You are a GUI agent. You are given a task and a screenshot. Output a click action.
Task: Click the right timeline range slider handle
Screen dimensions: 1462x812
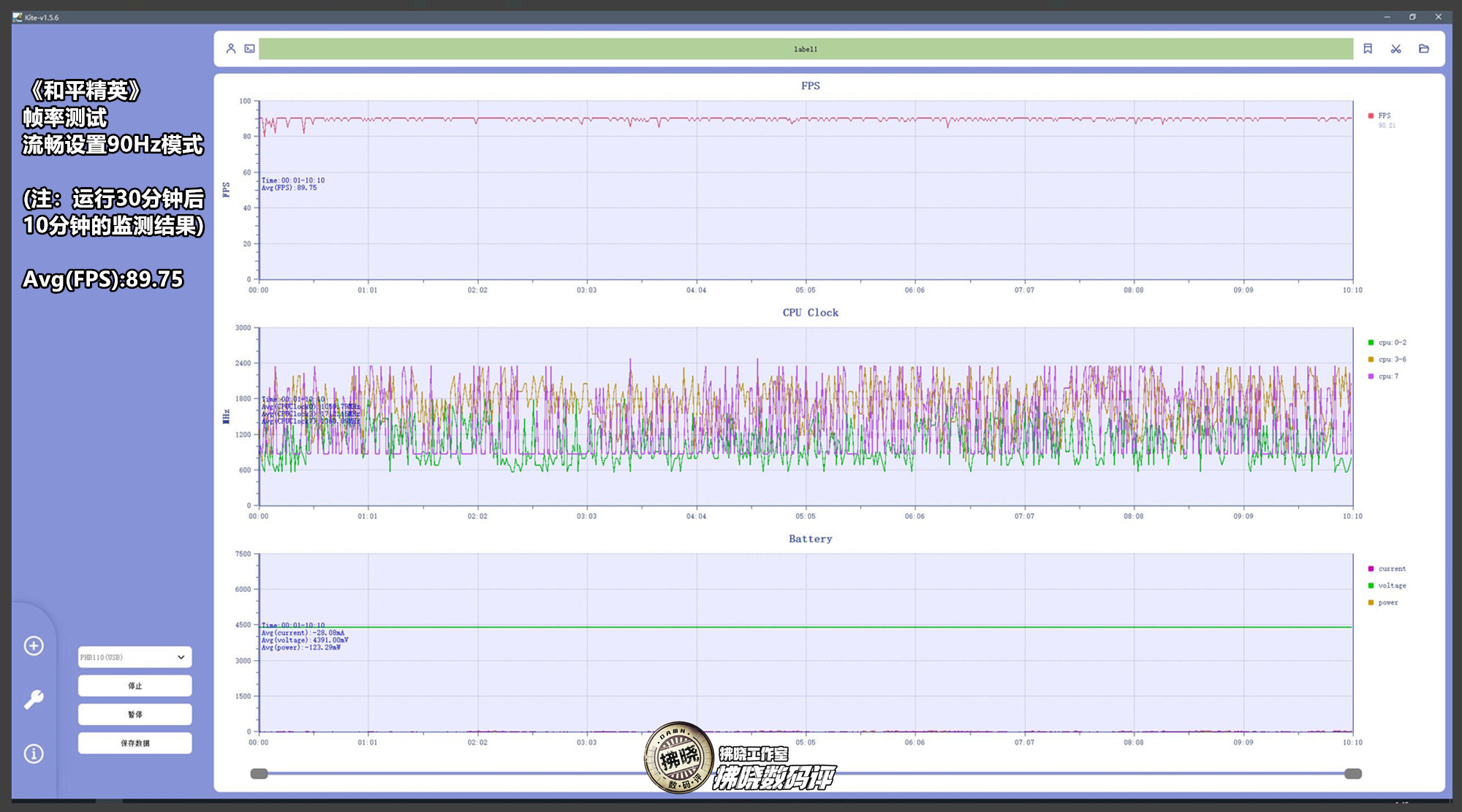[1352, 774]
